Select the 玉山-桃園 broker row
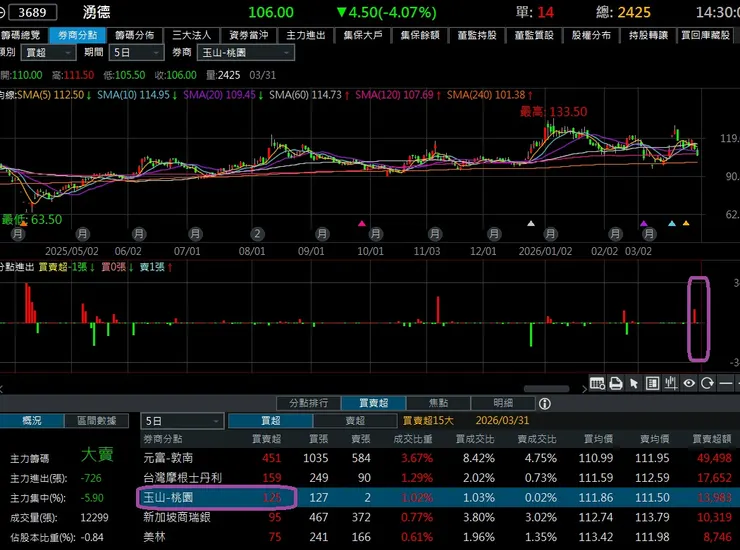This screenshot has height=550, width=740. pyautogui.click(x=440, y=498)
